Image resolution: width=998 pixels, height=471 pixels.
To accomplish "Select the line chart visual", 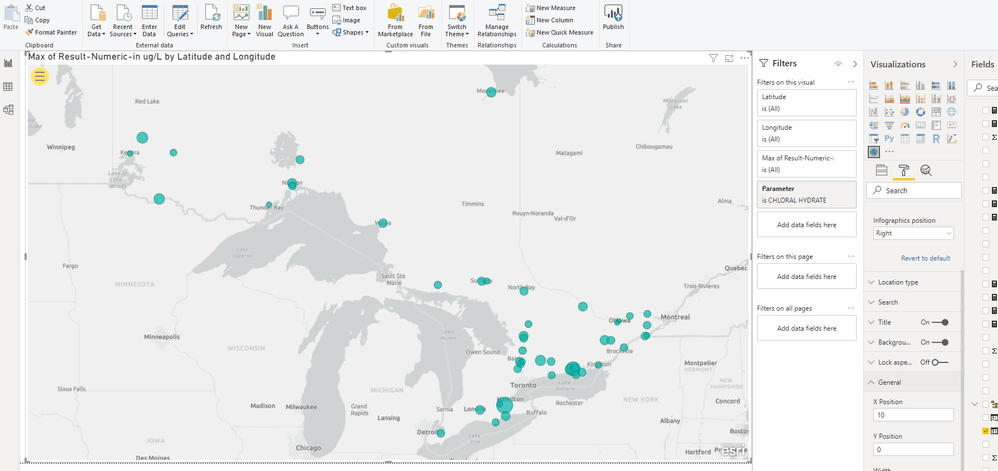I will pos(874,99).
